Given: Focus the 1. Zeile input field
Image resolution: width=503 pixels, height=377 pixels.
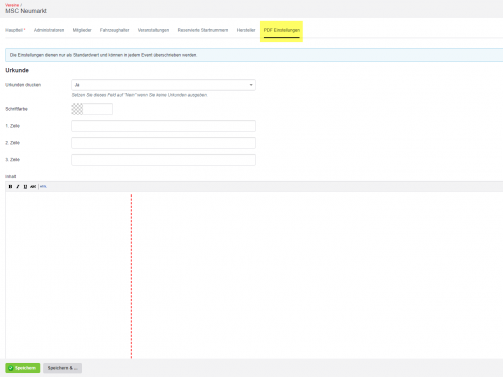Looking at the screenshot, I should [x=163, y=126].
